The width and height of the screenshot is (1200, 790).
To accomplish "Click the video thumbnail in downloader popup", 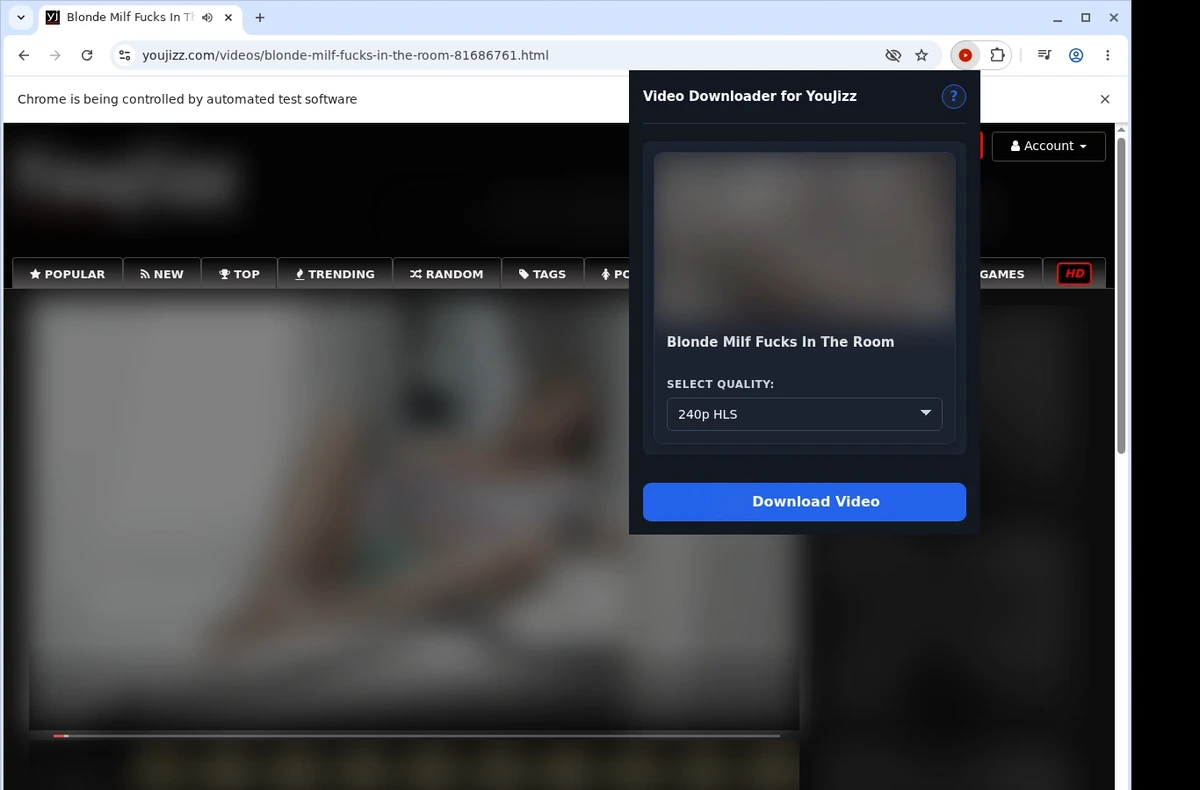I will coord(805,236).
